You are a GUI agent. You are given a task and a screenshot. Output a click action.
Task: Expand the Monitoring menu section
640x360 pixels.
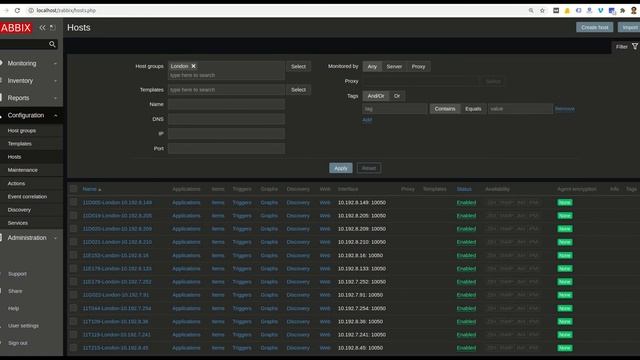point(31,63)
